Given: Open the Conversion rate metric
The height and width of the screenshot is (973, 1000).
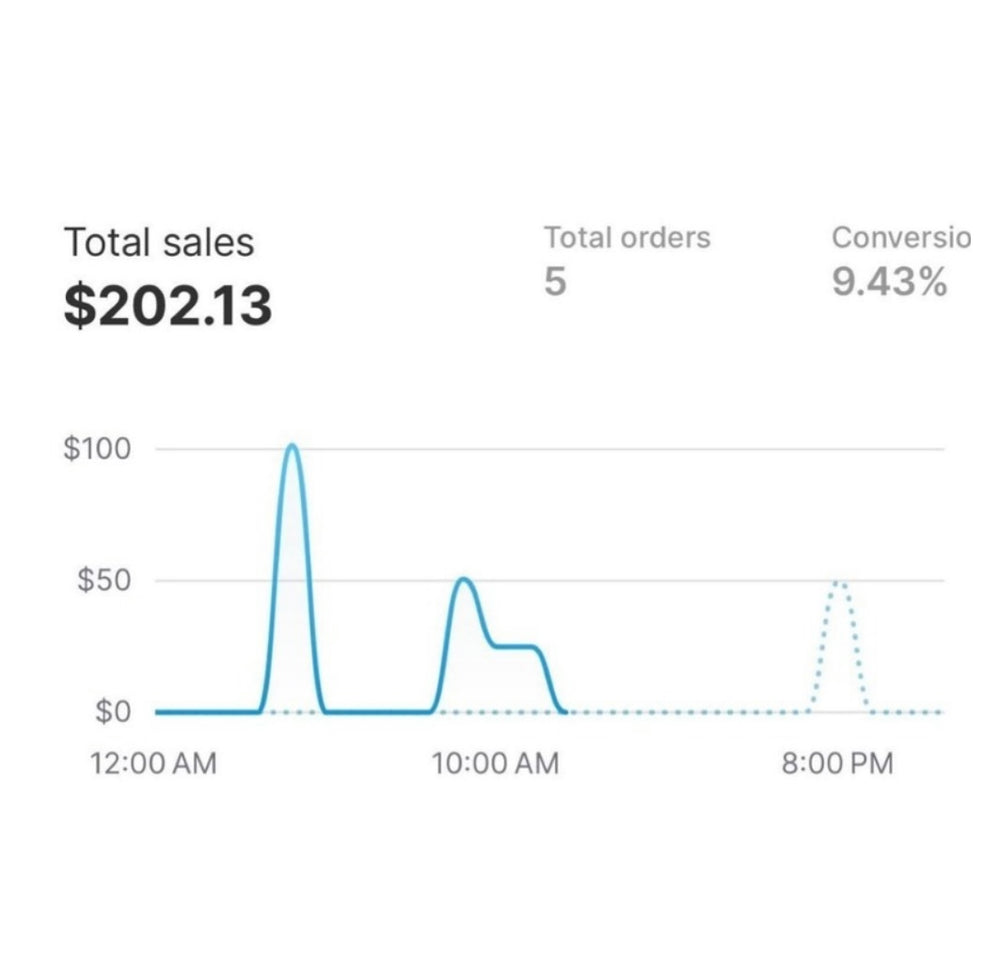Looking at the screenshot, I should (900, 238).
